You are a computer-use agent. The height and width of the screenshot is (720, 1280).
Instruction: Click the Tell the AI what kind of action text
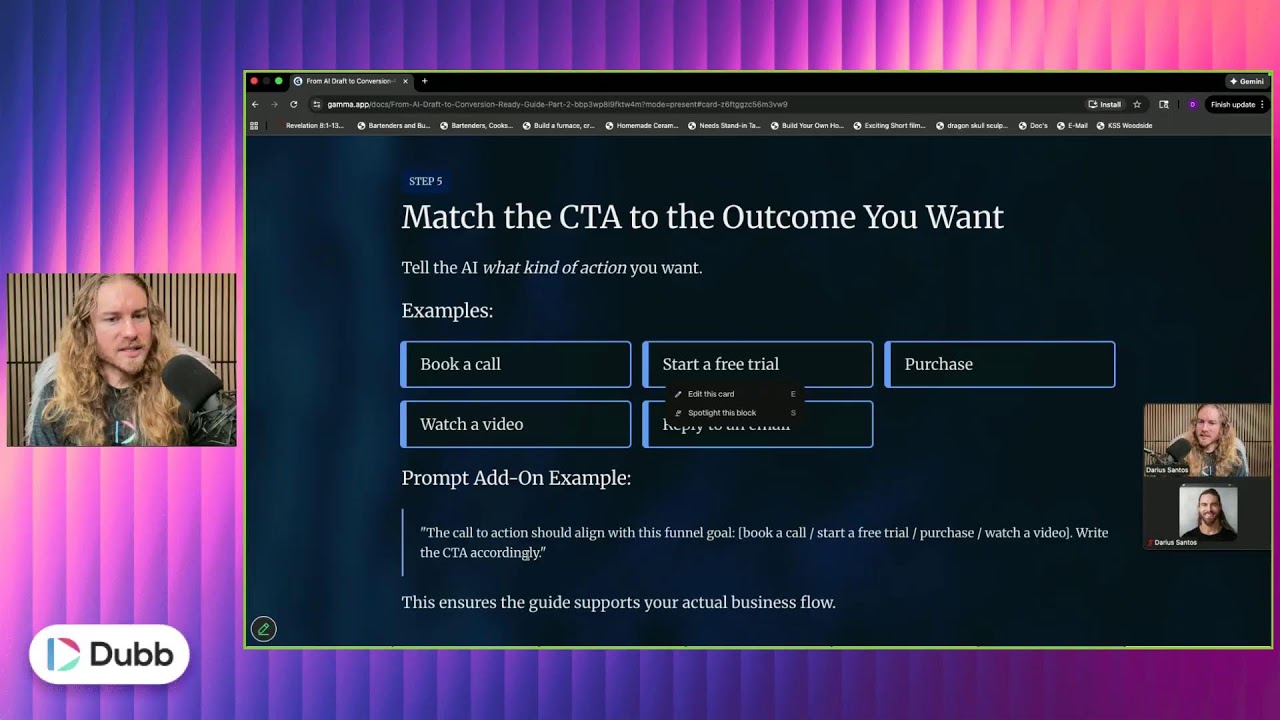click(x=552, y=268)
